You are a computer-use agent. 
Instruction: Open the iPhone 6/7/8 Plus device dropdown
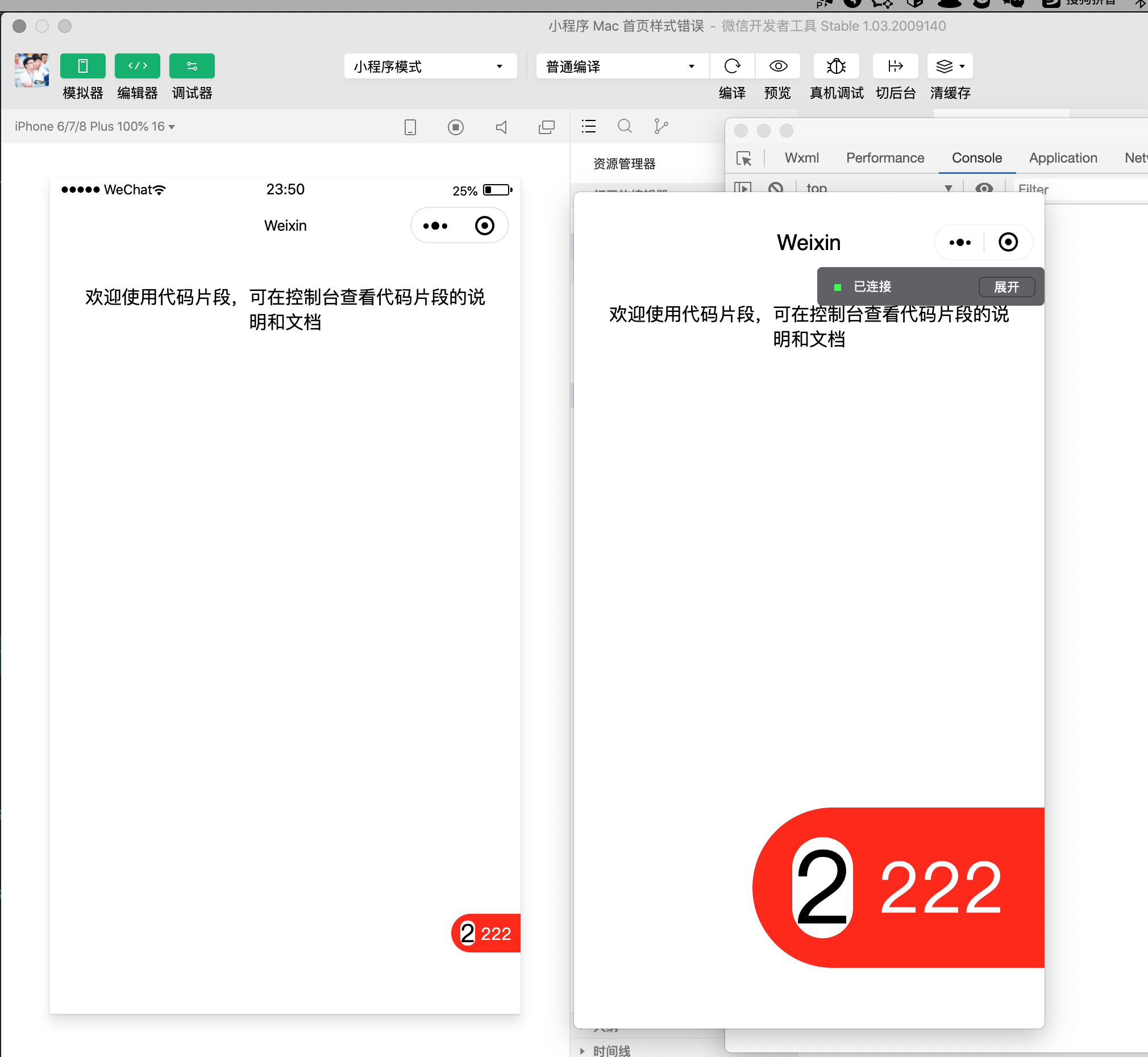coord(94,126)
